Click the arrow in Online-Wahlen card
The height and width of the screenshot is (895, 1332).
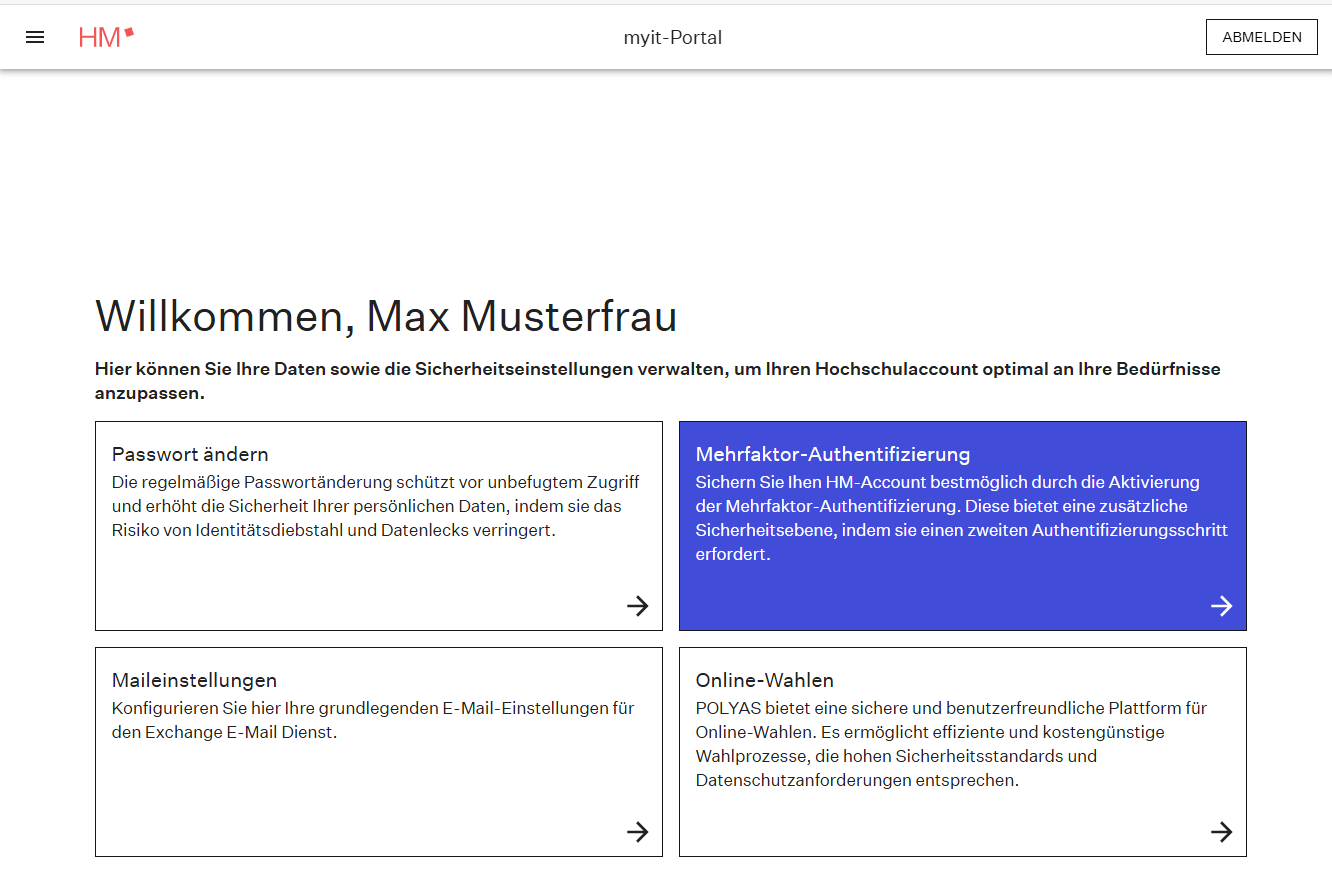(x=1221, y=832)
